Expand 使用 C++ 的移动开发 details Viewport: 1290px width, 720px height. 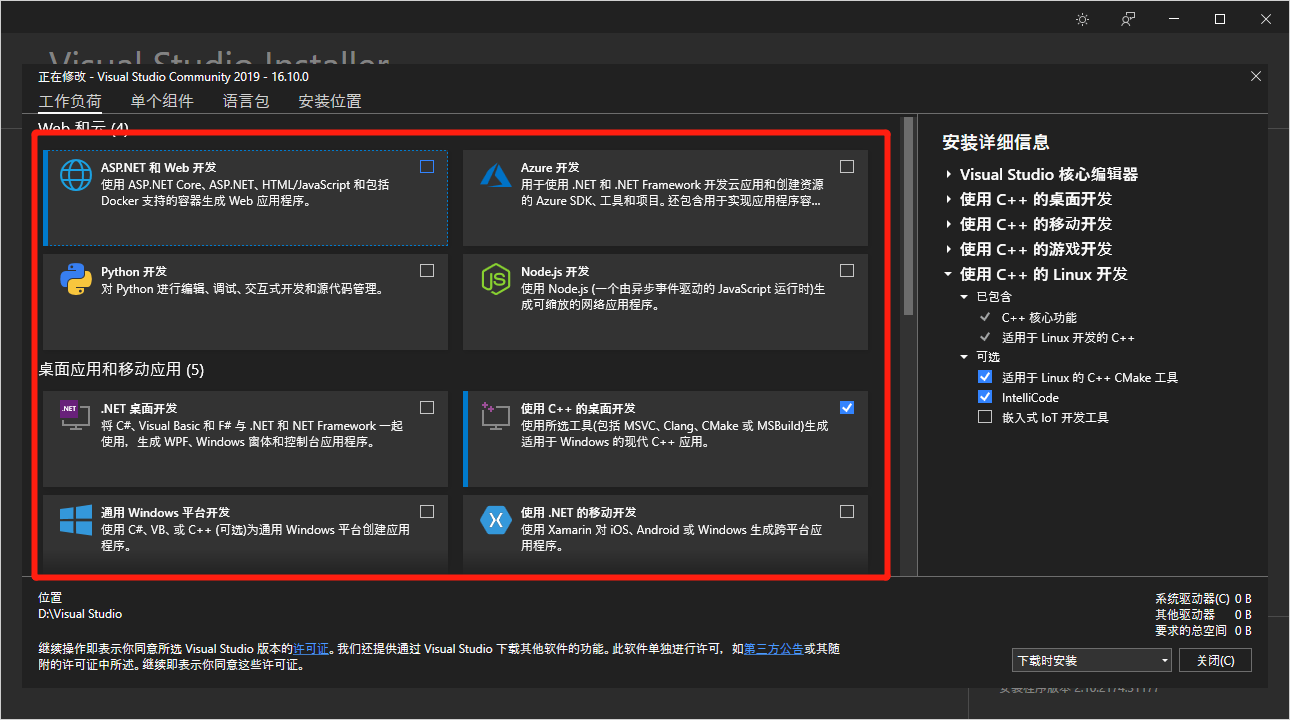[x=948, y=224]
